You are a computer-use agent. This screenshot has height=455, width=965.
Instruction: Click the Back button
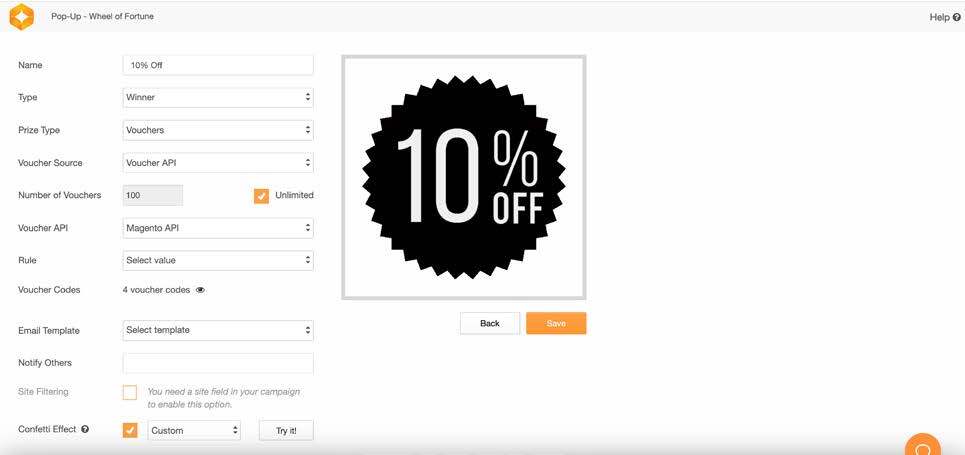pyautogui.click(x=490, y=323)
